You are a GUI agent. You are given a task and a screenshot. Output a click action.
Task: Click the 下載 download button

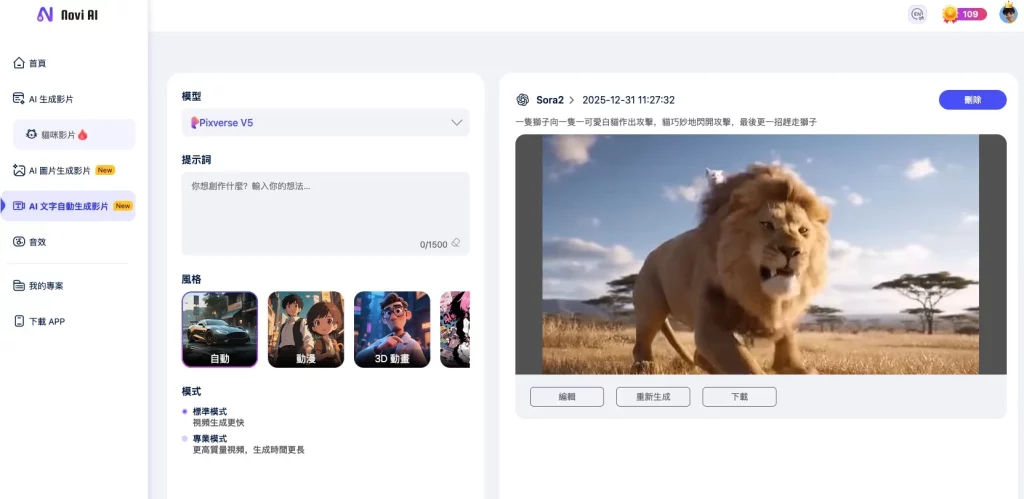pos(739,396)
